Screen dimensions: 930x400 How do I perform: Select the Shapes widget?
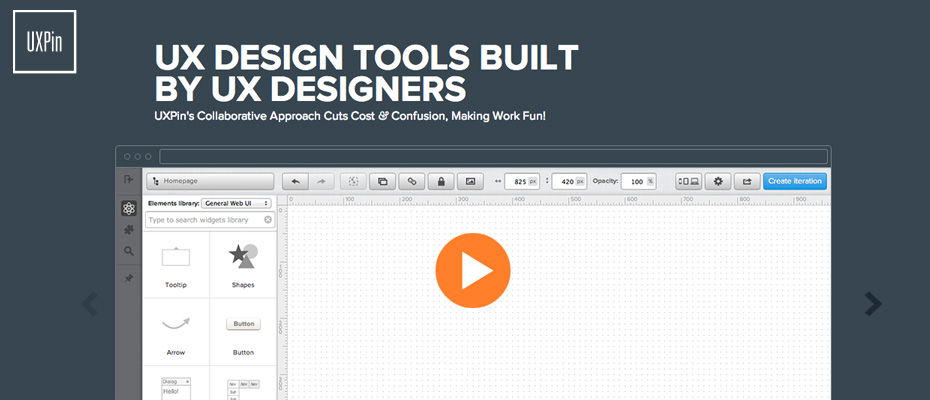(x=243, y=265)
